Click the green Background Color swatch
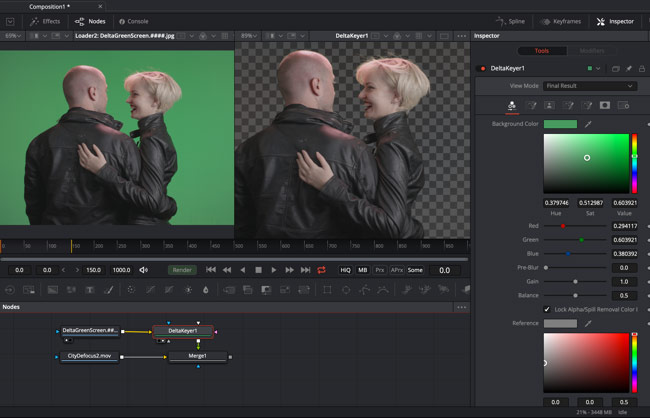Screen dimensions: 650x418 point(560,124)
